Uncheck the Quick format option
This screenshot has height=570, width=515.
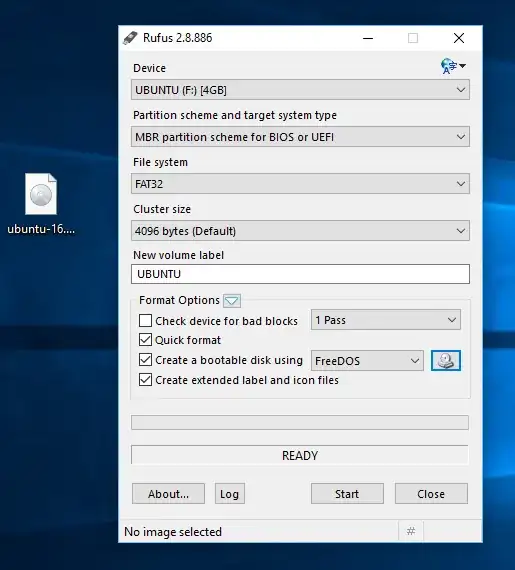(145, 340)
